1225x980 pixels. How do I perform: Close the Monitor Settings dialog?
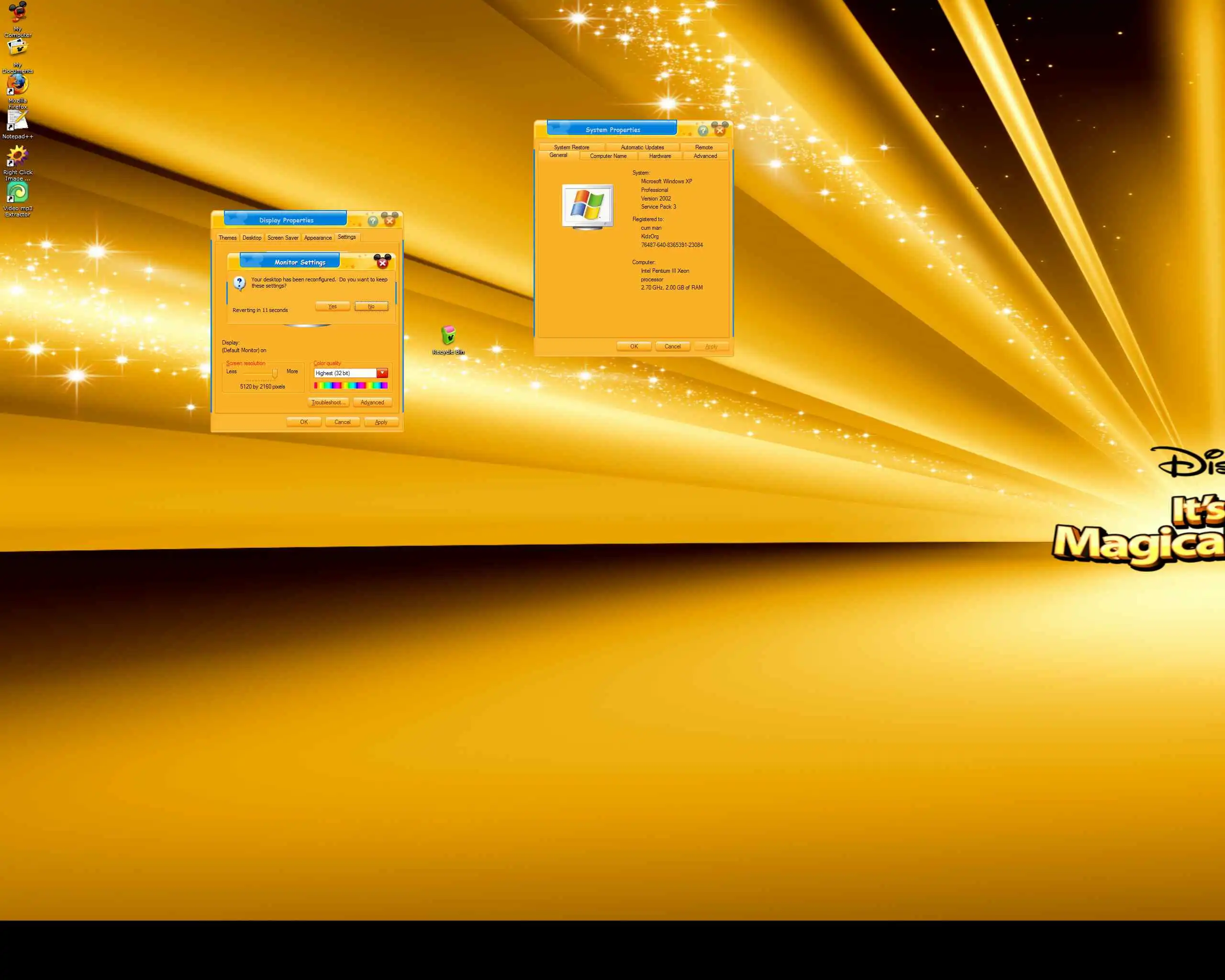click(x=382, y=263)
